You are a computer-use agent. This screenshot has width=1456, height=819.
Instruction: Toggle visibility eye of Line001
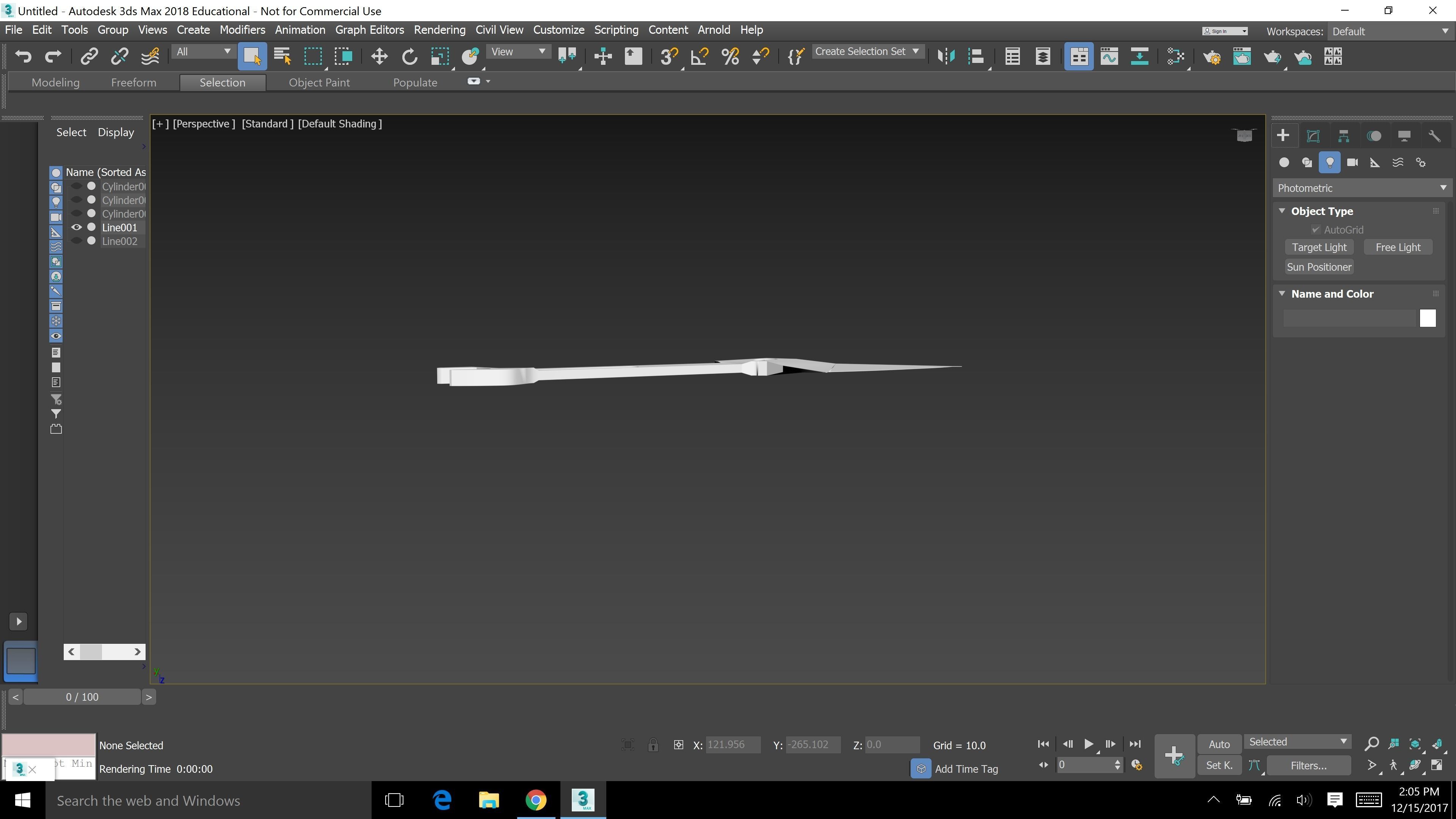[x=76, y=227]
